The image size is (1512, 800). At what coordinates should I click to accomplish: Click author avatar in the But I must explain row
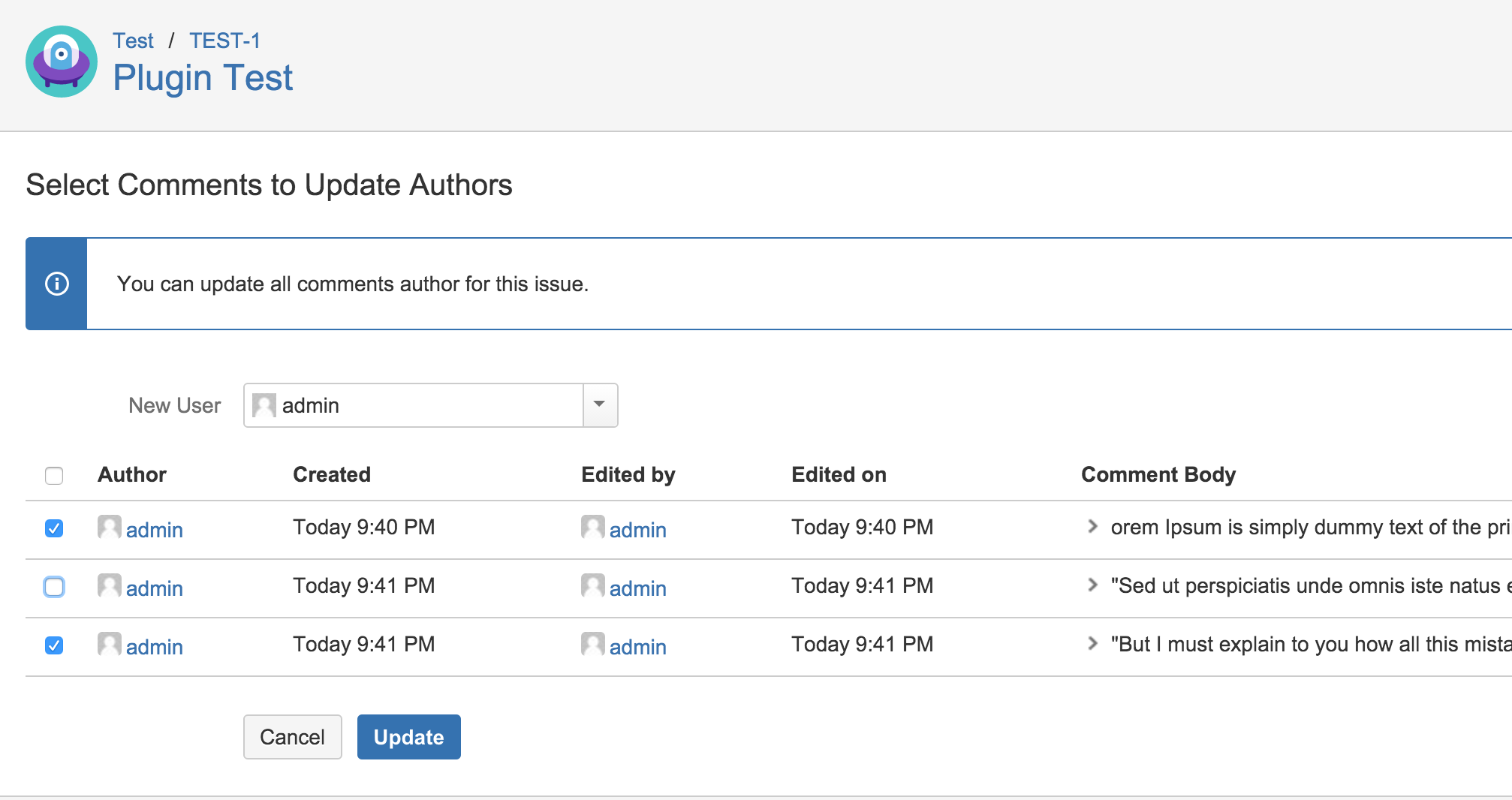click(110, 644)
